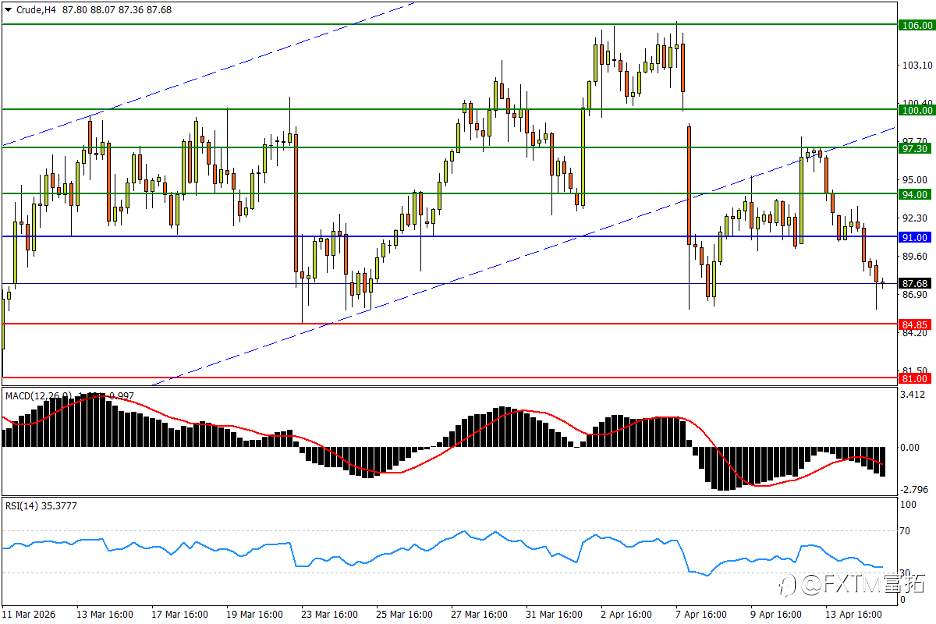936x624 pixels.
Task: Click the MACD(12,26,9) indicator label
Action: (39, 396)
